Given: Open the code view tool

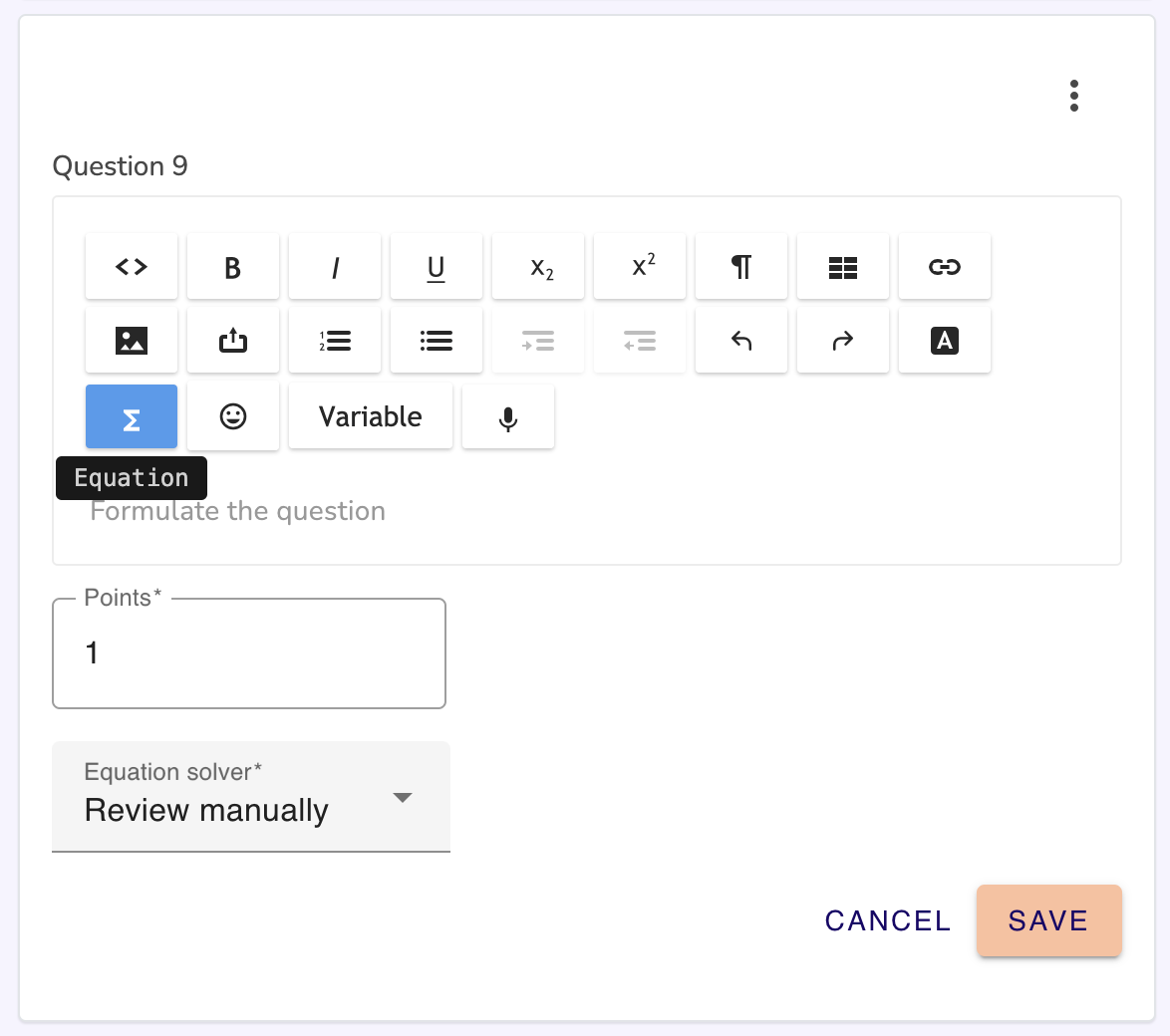Looking at the screenshot, I should 132,266.
